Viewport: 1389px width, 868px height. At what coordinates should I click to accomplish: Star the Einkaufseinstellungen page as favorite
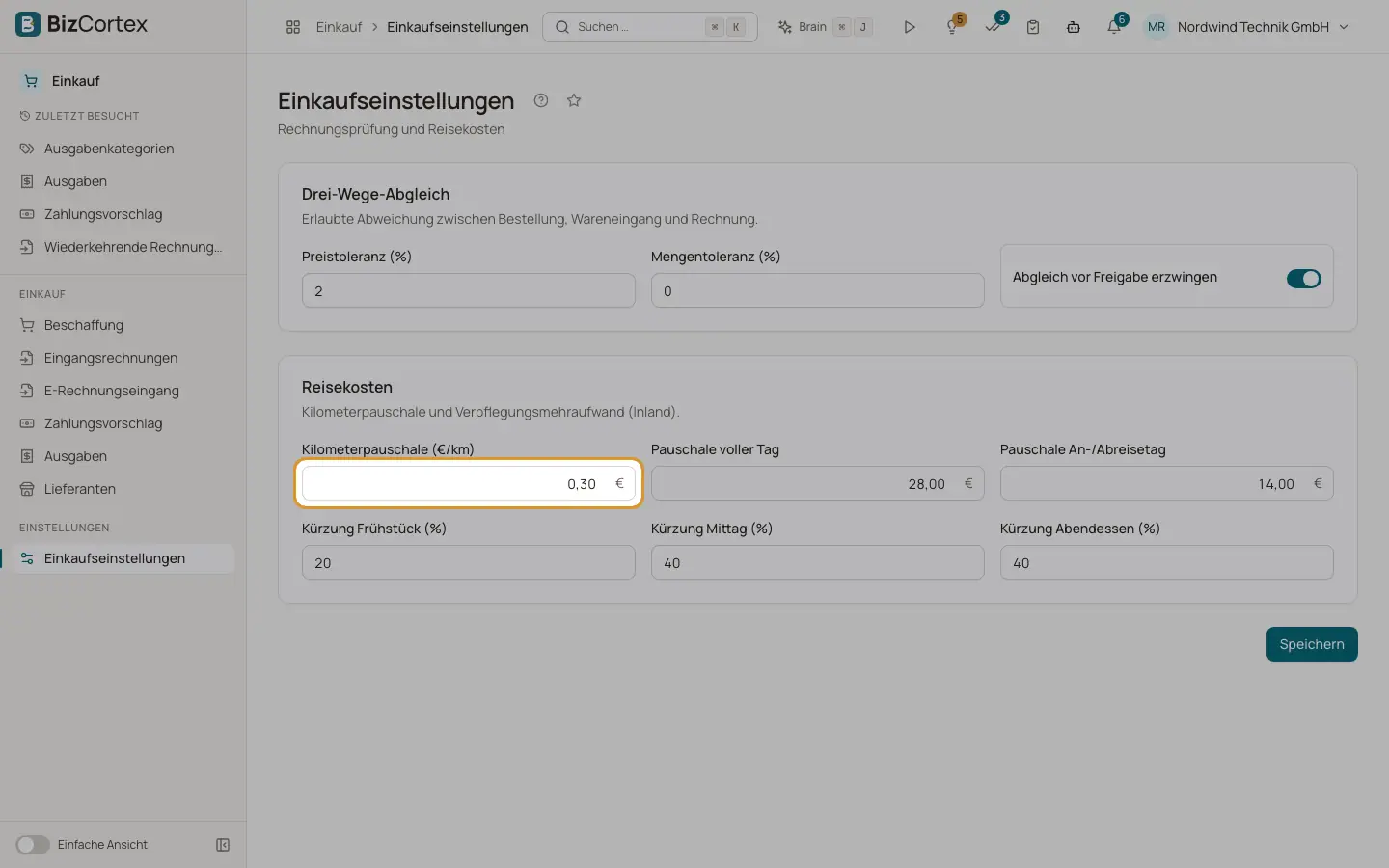coord(574,100)
